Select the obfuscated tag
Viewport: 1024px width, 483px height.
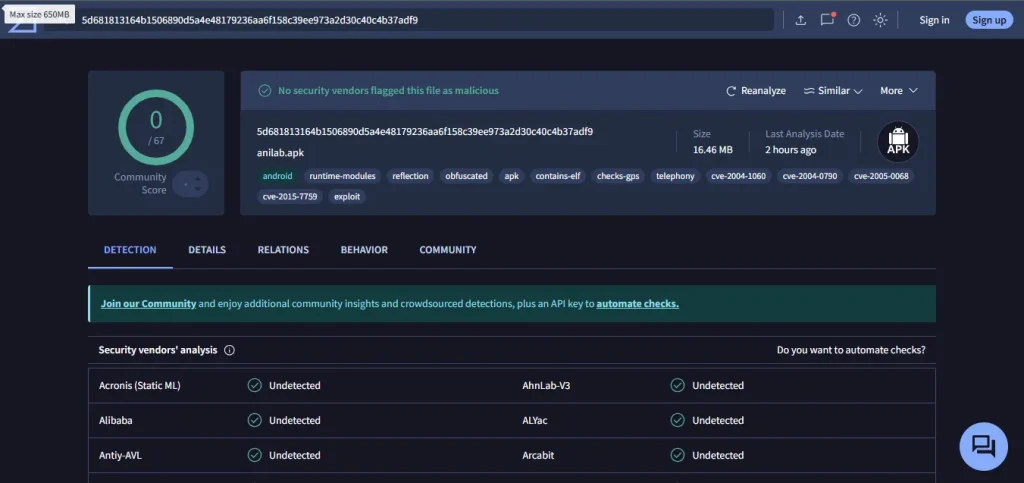click(x=466, y=176)
